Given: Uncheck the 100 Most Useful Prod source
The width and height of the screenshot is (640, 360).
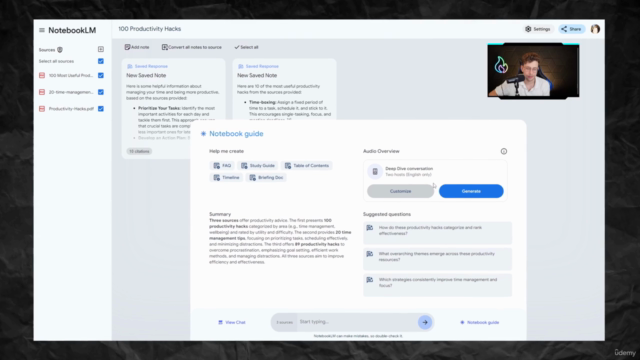Looking at the screenshot, I should (x=101, y=76).
